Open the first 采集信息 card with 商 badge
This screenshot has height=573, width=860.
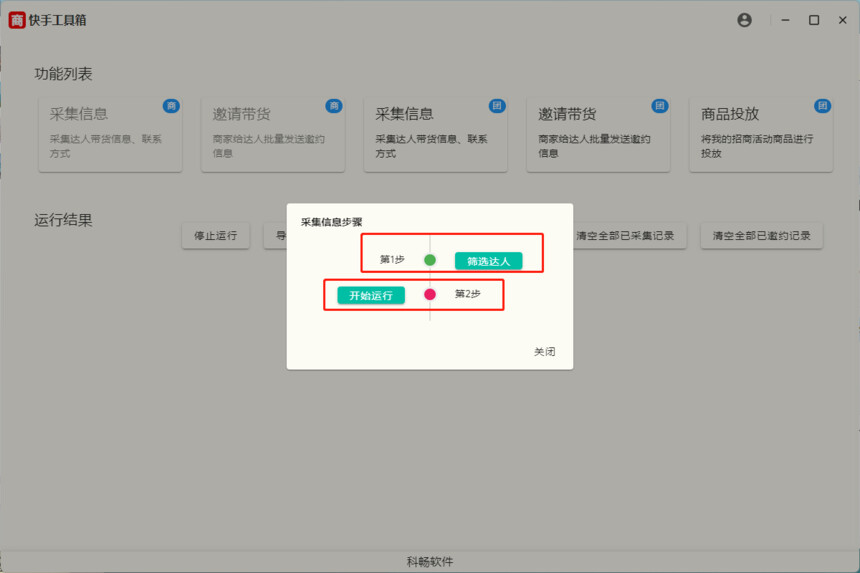pos(110,135)
